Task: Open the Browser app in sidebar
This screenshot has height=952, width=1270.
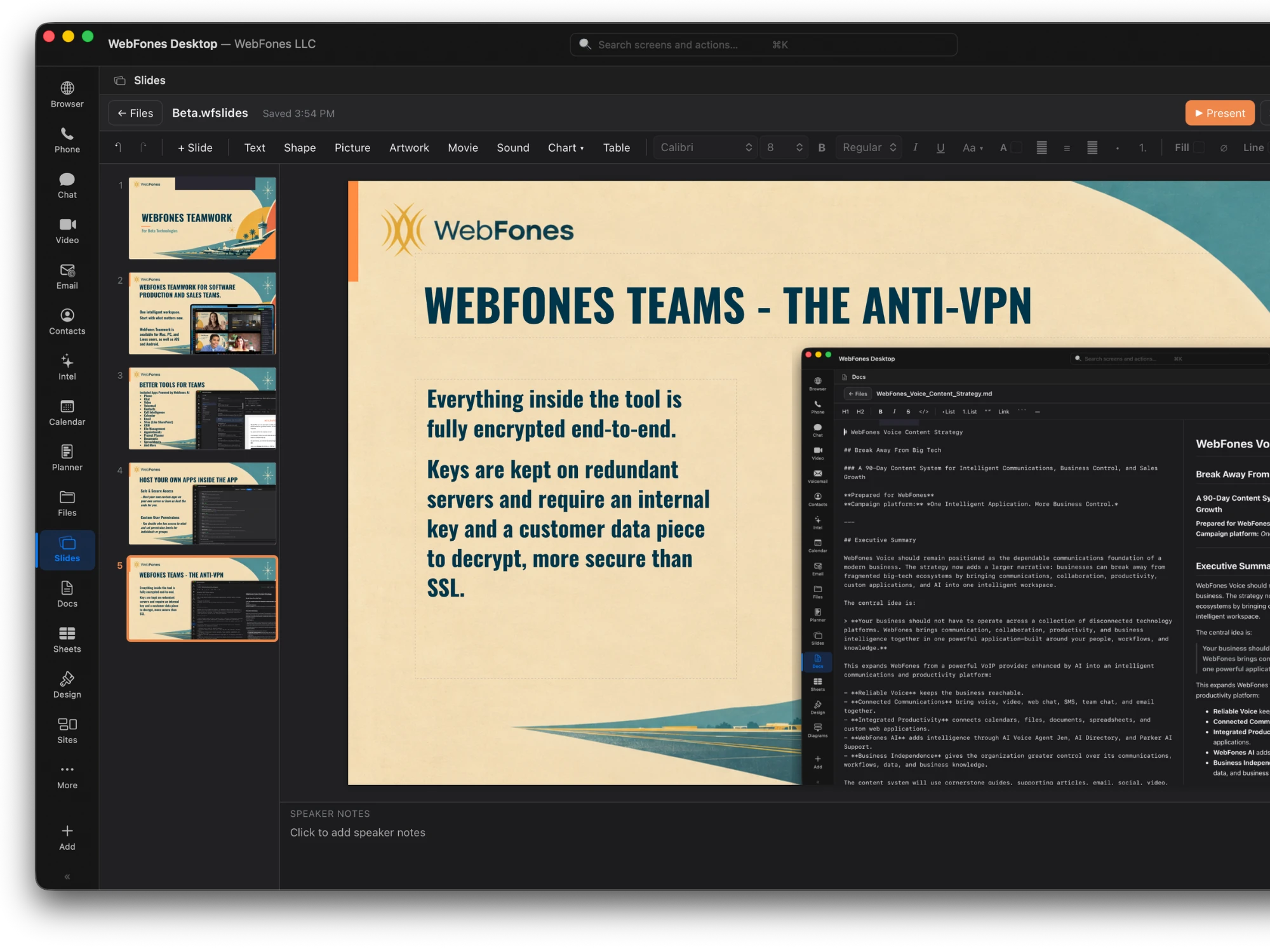Action: click(x=67, y=95)
